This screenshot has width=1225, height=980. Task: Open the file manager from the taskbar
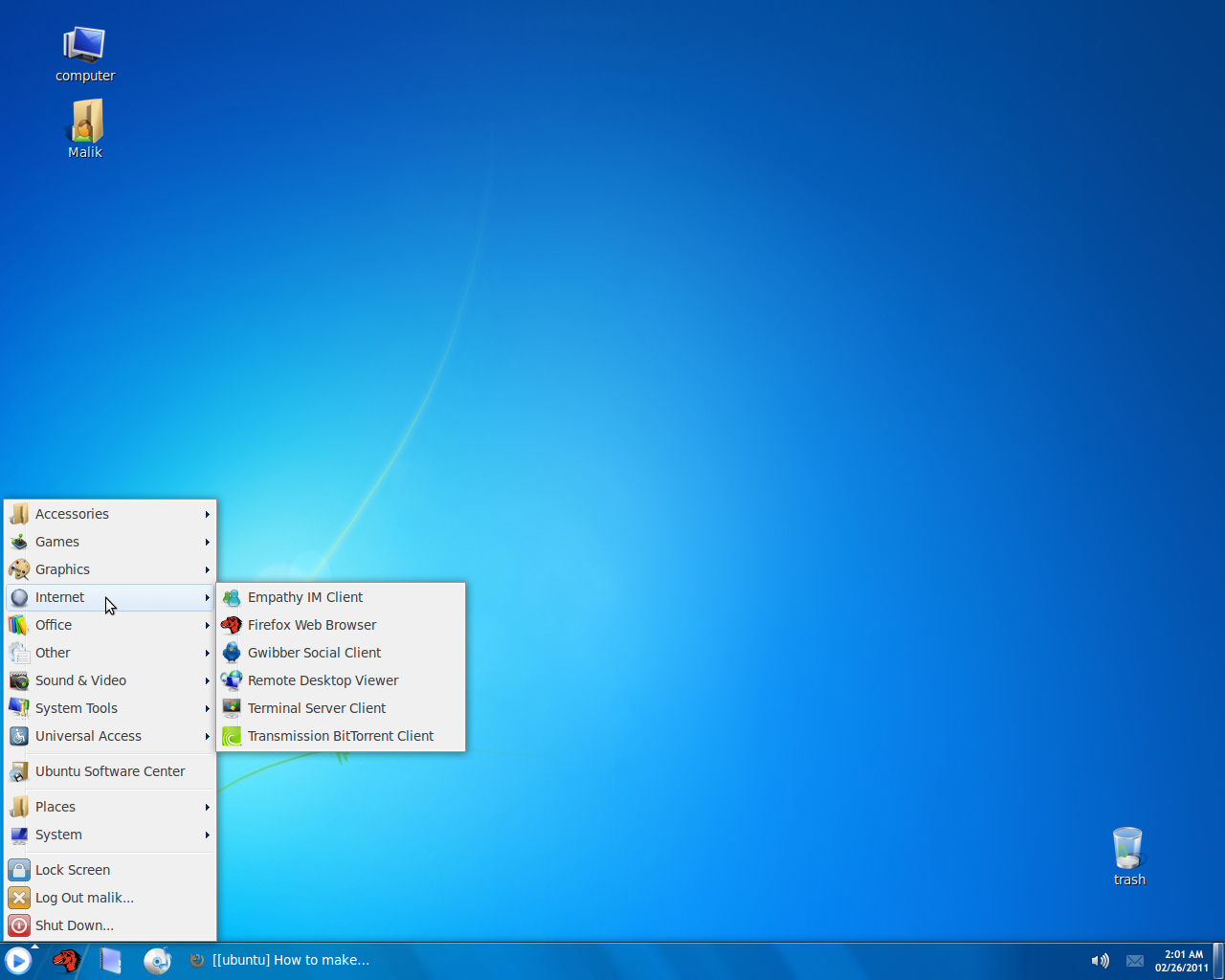pyautogui.click(x=111, y=960)
